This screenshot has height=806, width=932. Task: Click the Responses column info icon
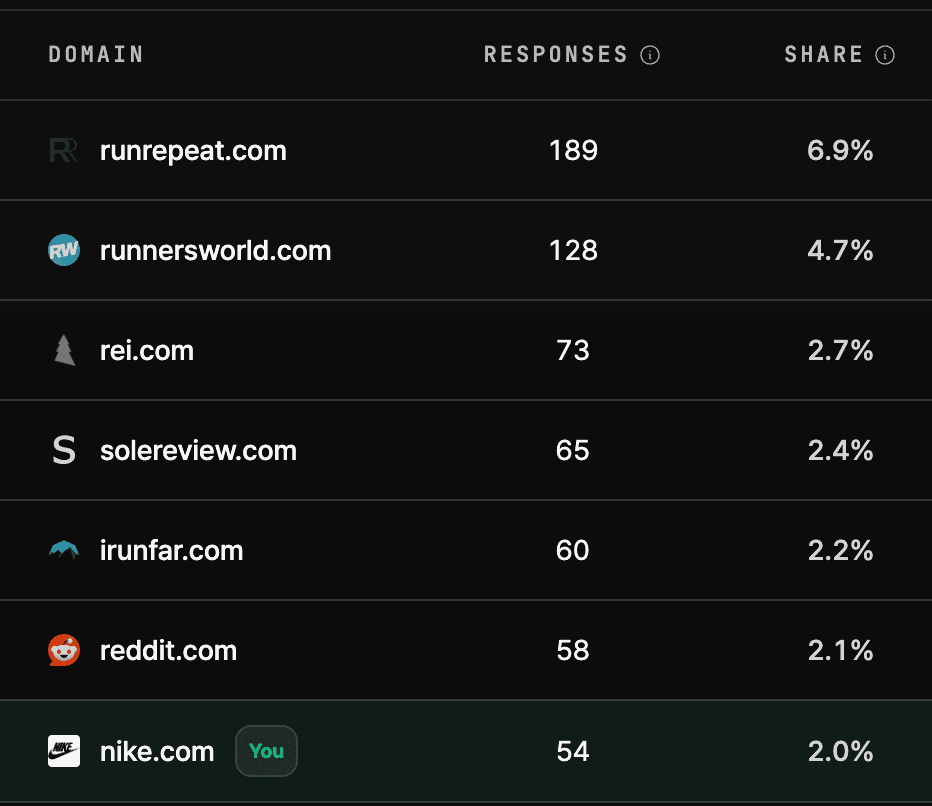650,55
